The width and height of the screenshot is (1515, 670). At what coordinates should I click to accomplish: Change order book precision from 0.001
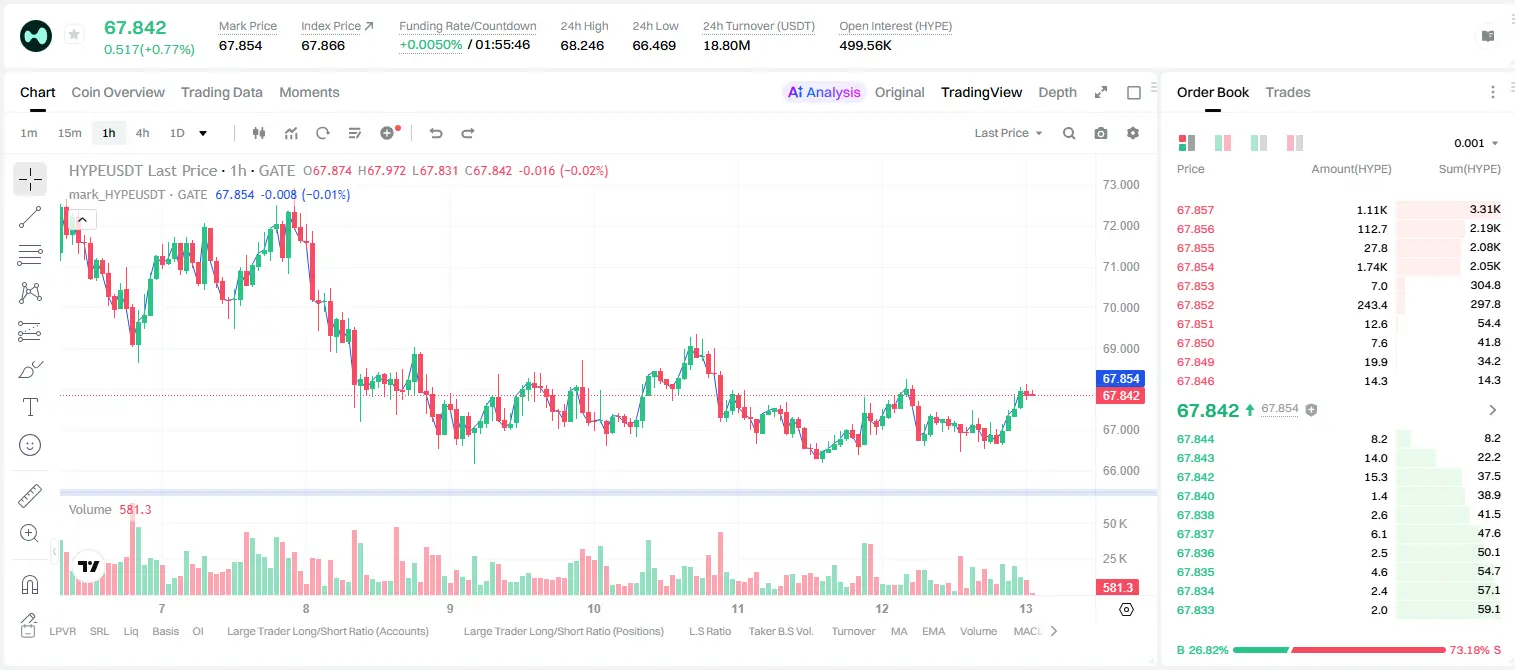coord(1476,143)
